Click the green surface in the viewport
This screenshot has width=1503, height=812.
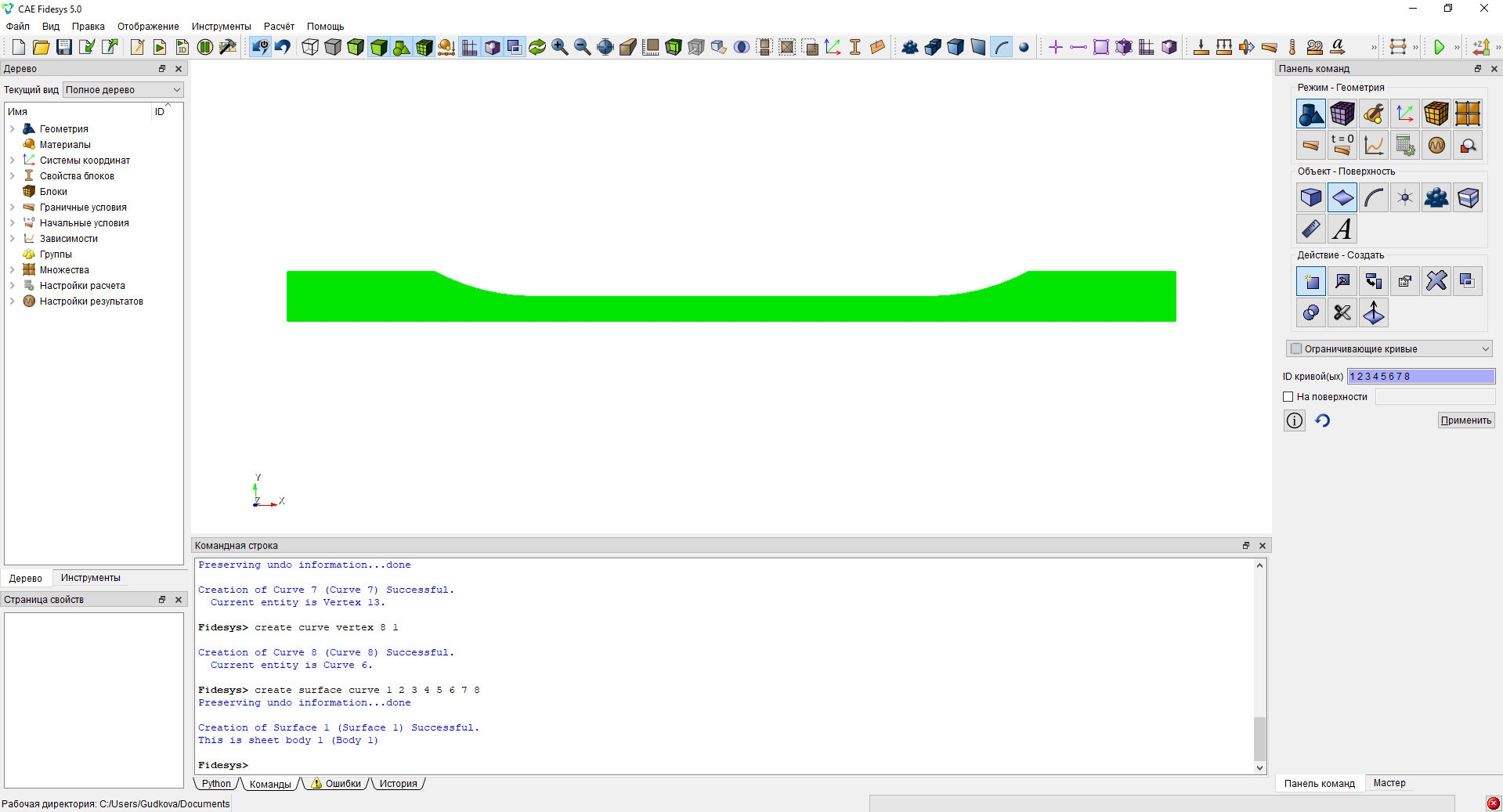[731, 309]
